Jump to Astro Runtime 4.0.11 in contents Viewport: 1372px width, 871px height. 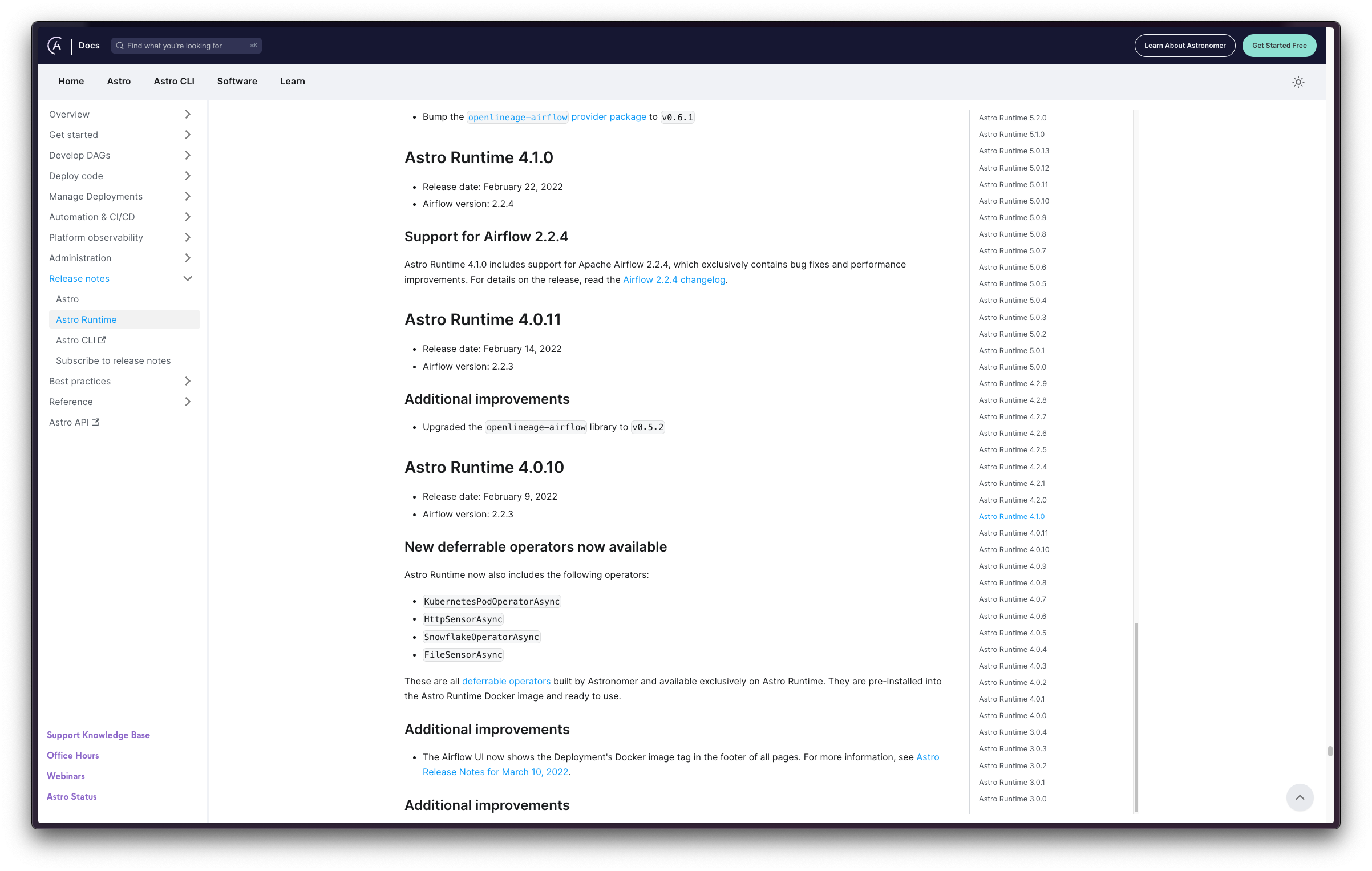(1013, 533)
